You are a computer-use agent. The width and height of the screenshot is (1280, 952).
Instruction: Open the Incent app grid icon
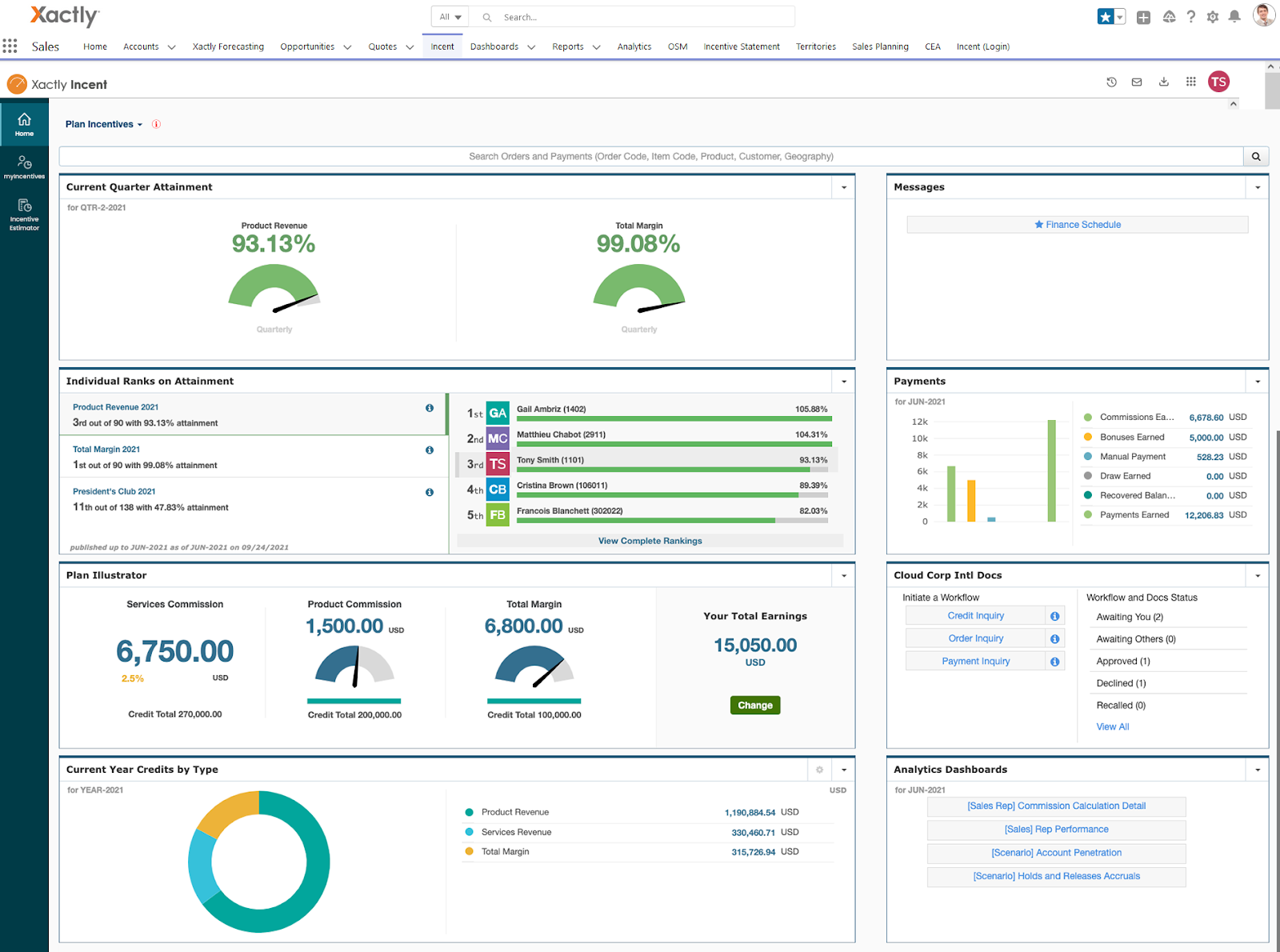(1190, 81)
